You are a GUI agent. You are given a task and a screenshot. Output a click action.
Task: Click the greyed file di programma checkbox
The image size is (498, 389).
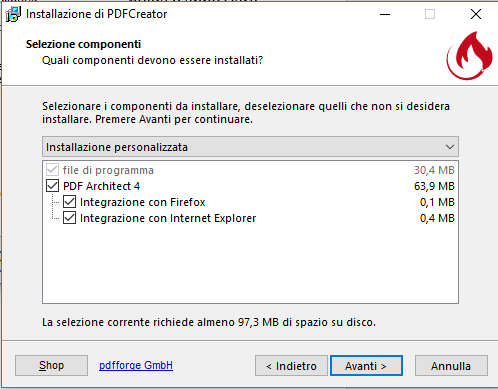coord(52,170)
